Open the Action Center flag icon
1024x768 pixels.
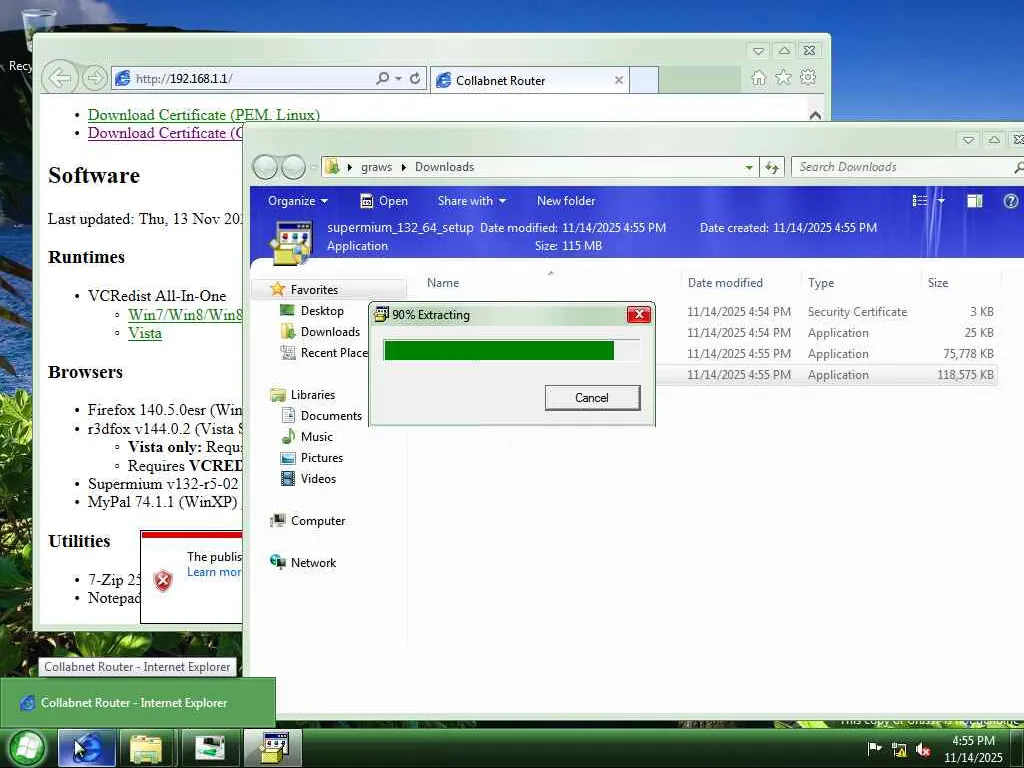874,749
